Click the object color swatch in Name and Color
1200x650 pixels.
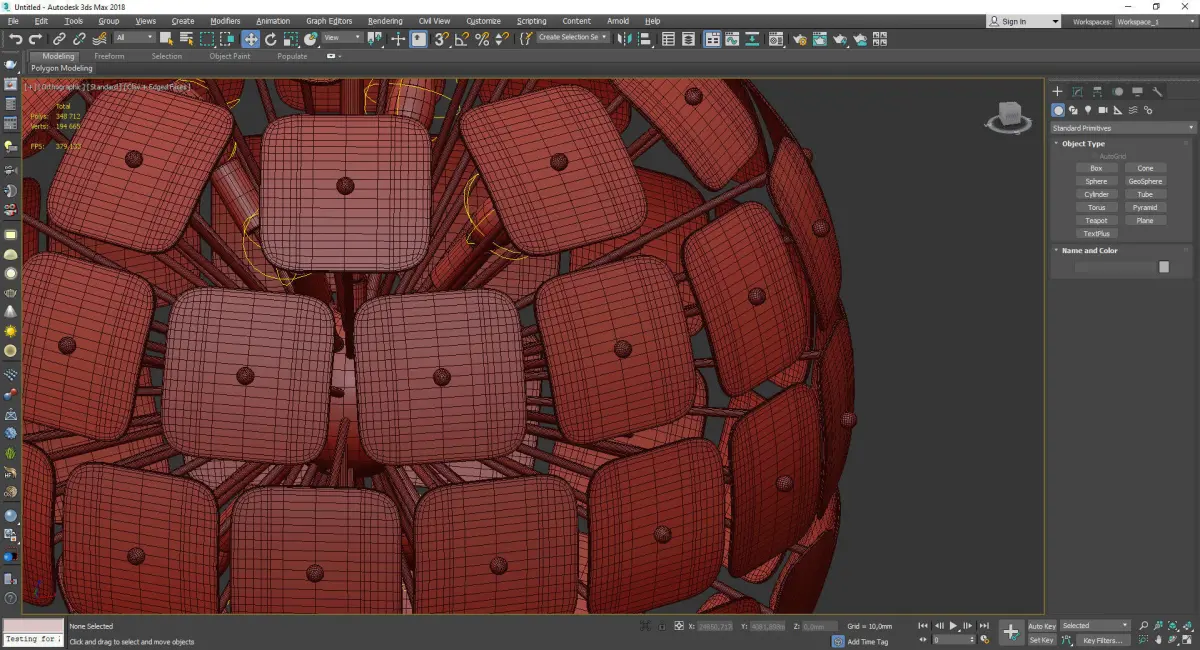tap(1163, 267)
